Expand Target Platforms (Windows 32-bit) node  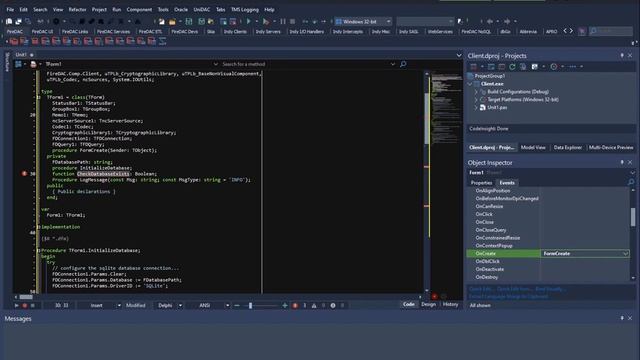(x=476, y=100)
